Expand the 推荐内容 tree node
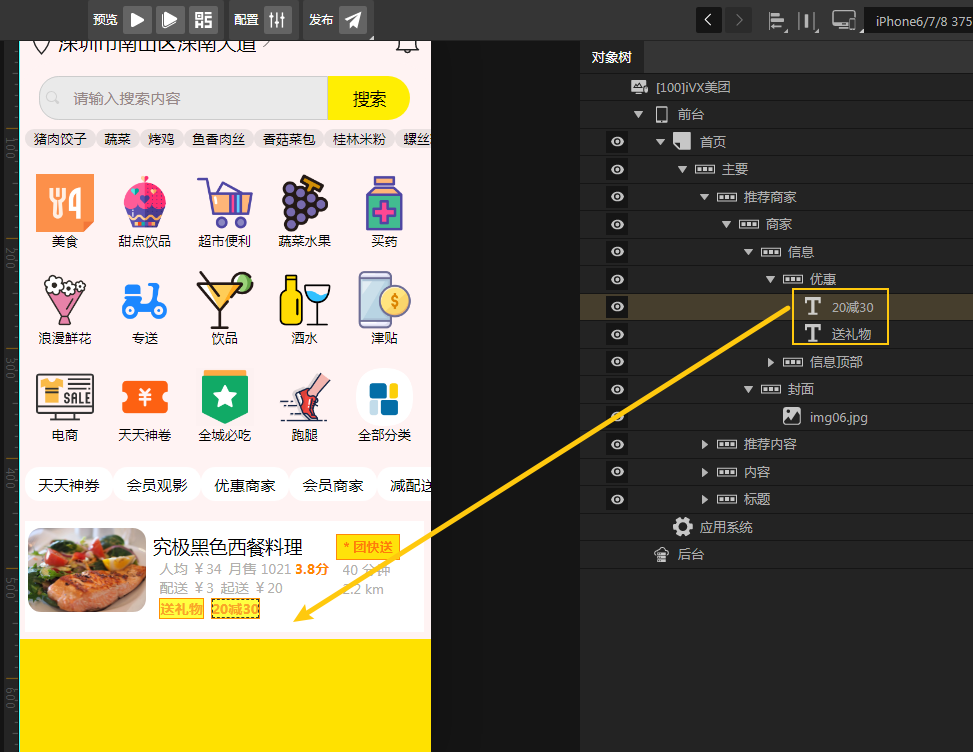Viewport: 973px width, 752px height. pyautogui.click(x=703, y=444)
